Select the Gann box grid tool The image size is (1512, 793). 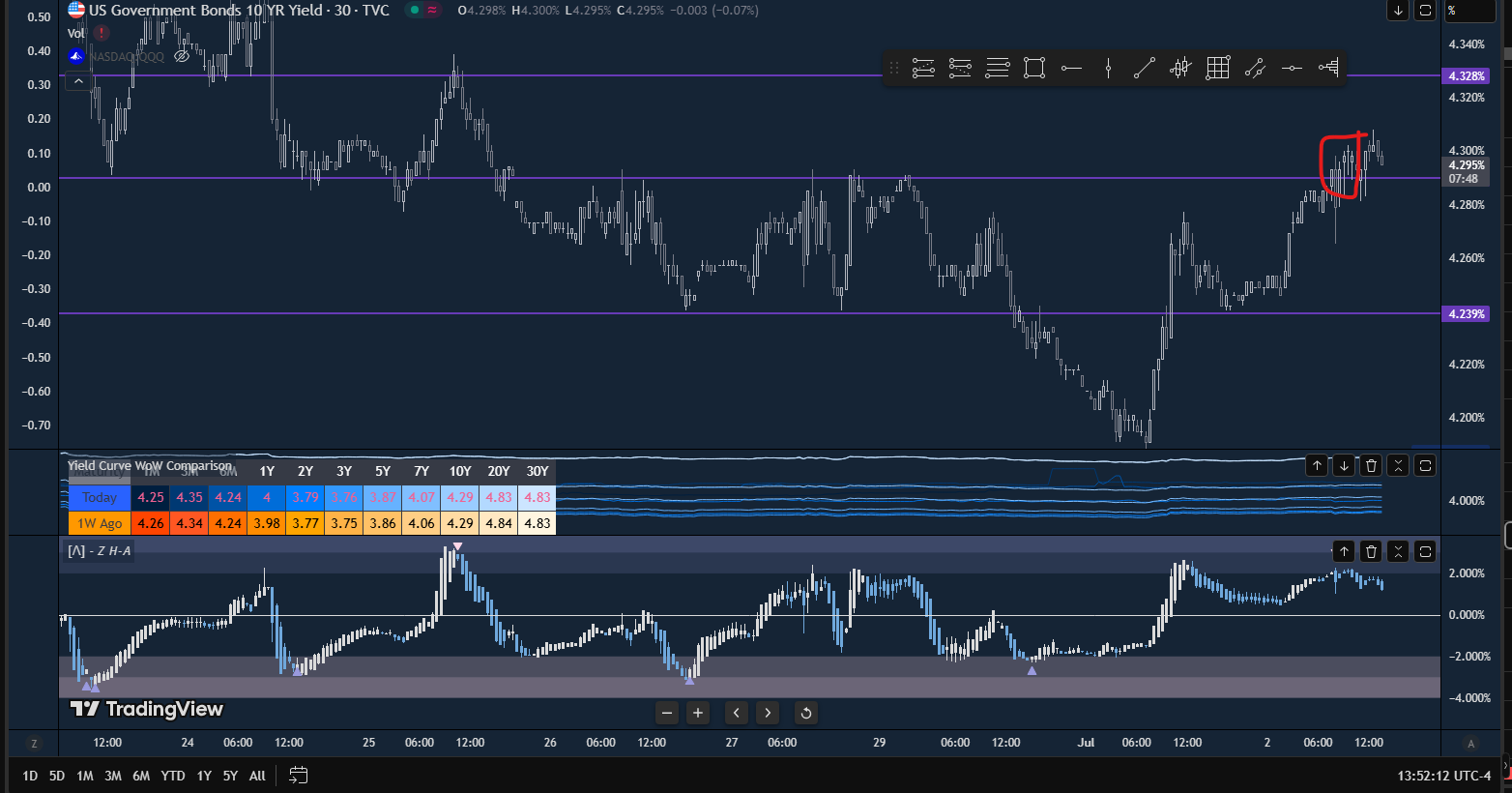point(1218,68)
